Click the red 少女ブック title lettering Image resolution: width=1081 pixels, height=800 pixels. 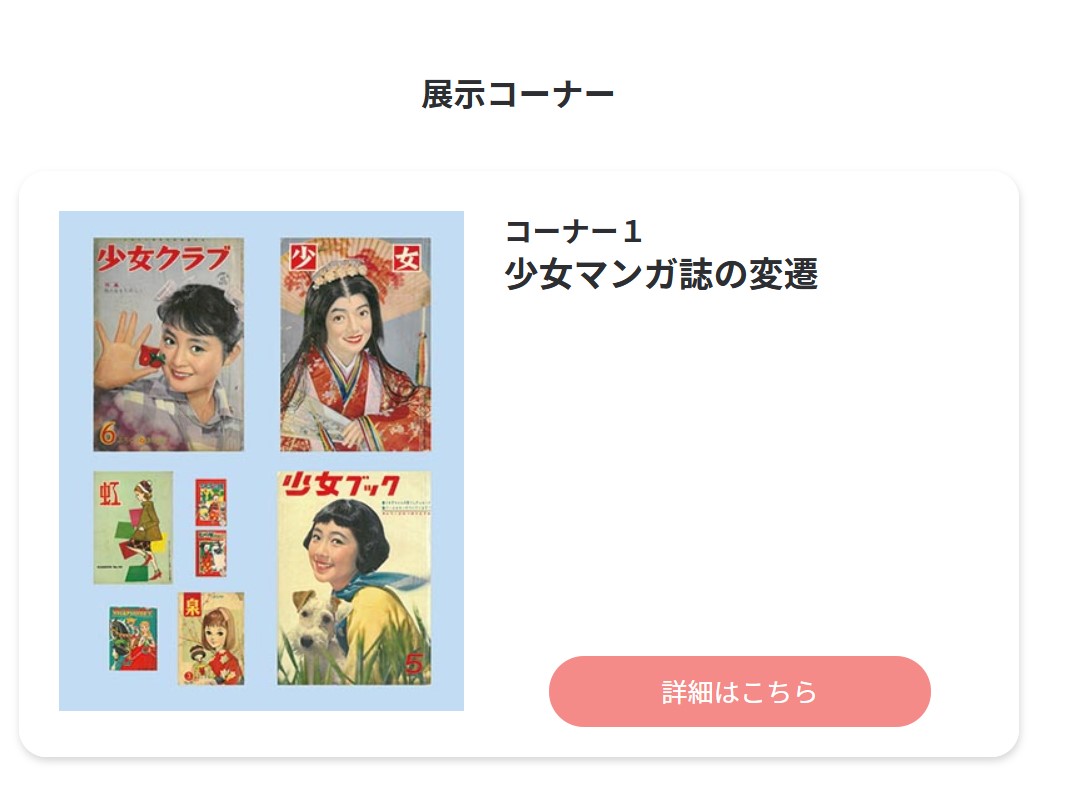coord(340,485)
